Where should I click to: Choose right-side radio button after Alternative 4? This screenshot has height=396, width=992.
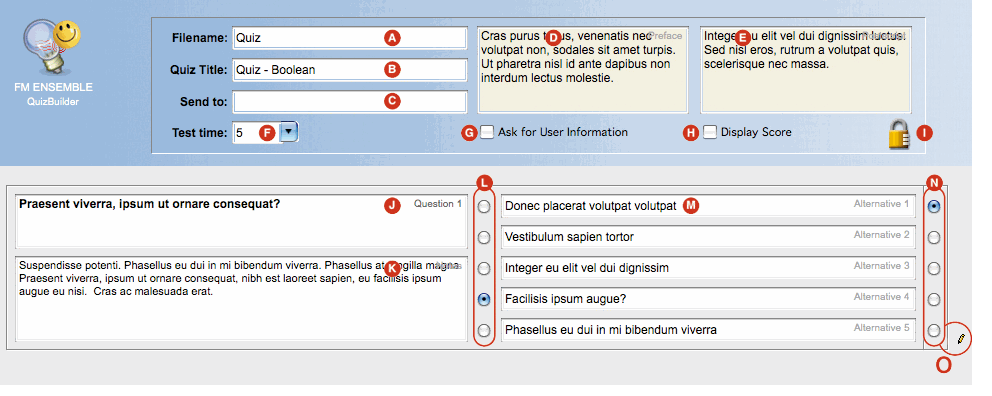[x=934, y=300]
